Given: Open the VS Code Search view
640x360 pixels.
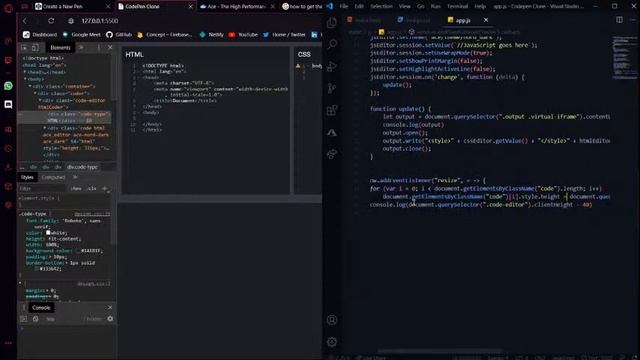Looking at the screenshot, I should pos(332,44).
